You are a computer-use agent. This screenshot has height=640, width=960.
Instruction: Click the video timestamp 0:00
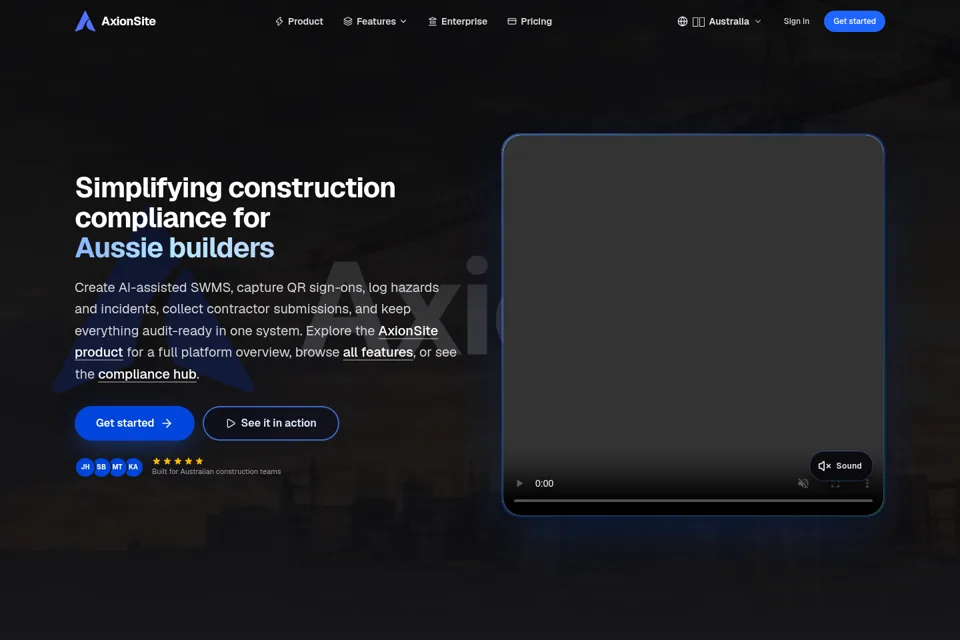(x=544, y=483)
